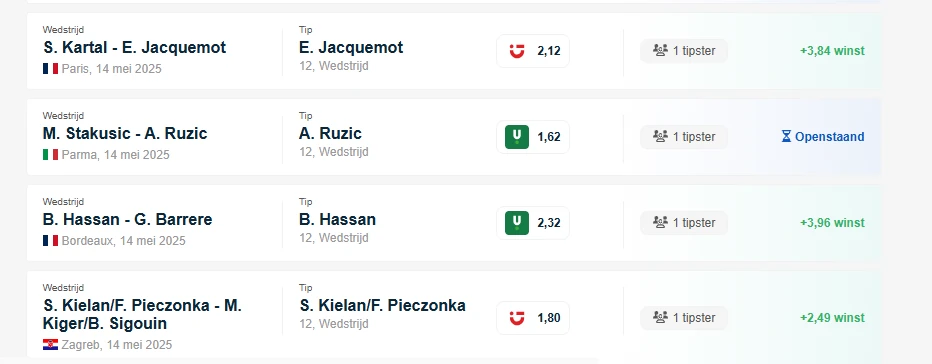Click the Italian flag next to Parma
Screen dimensions: 932x364
50,155
